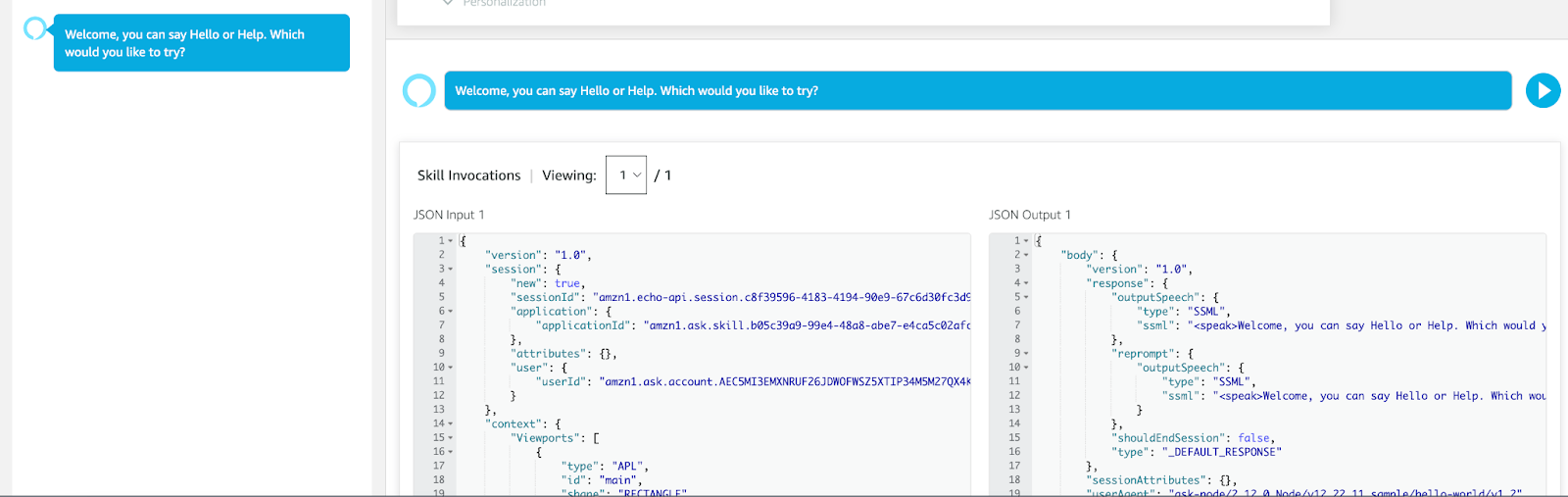The image size is (1568, 497).
Task: Click the Skill Invocations label
Action: coord(468,175)
